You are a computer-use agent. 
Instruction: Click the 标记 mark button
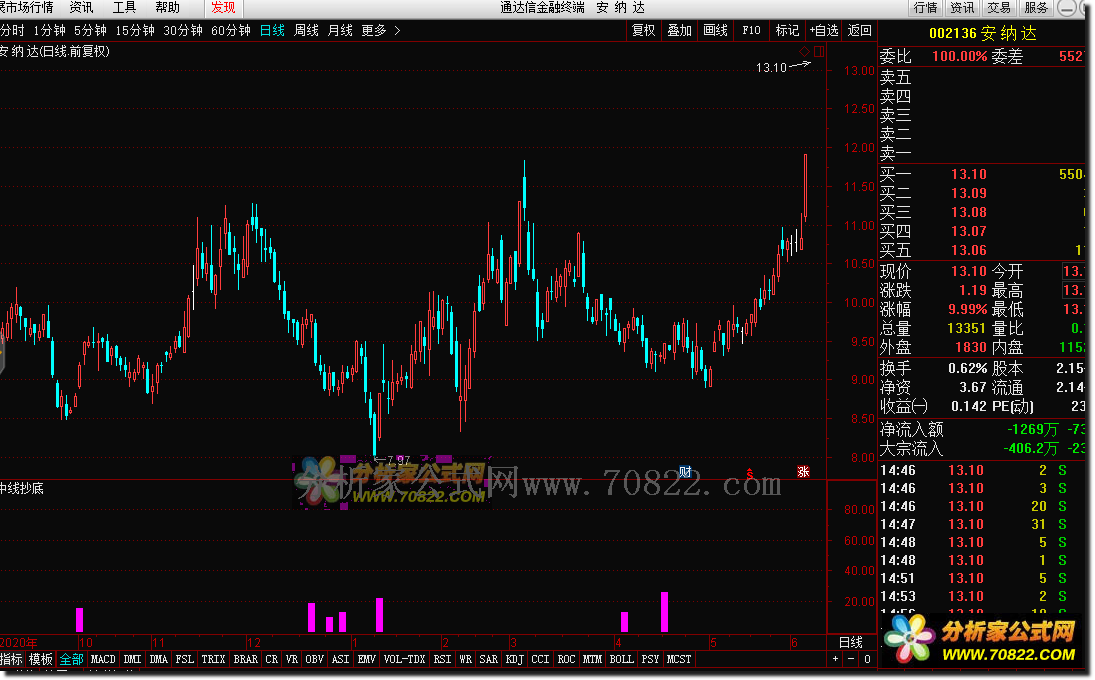pos(787,31)
